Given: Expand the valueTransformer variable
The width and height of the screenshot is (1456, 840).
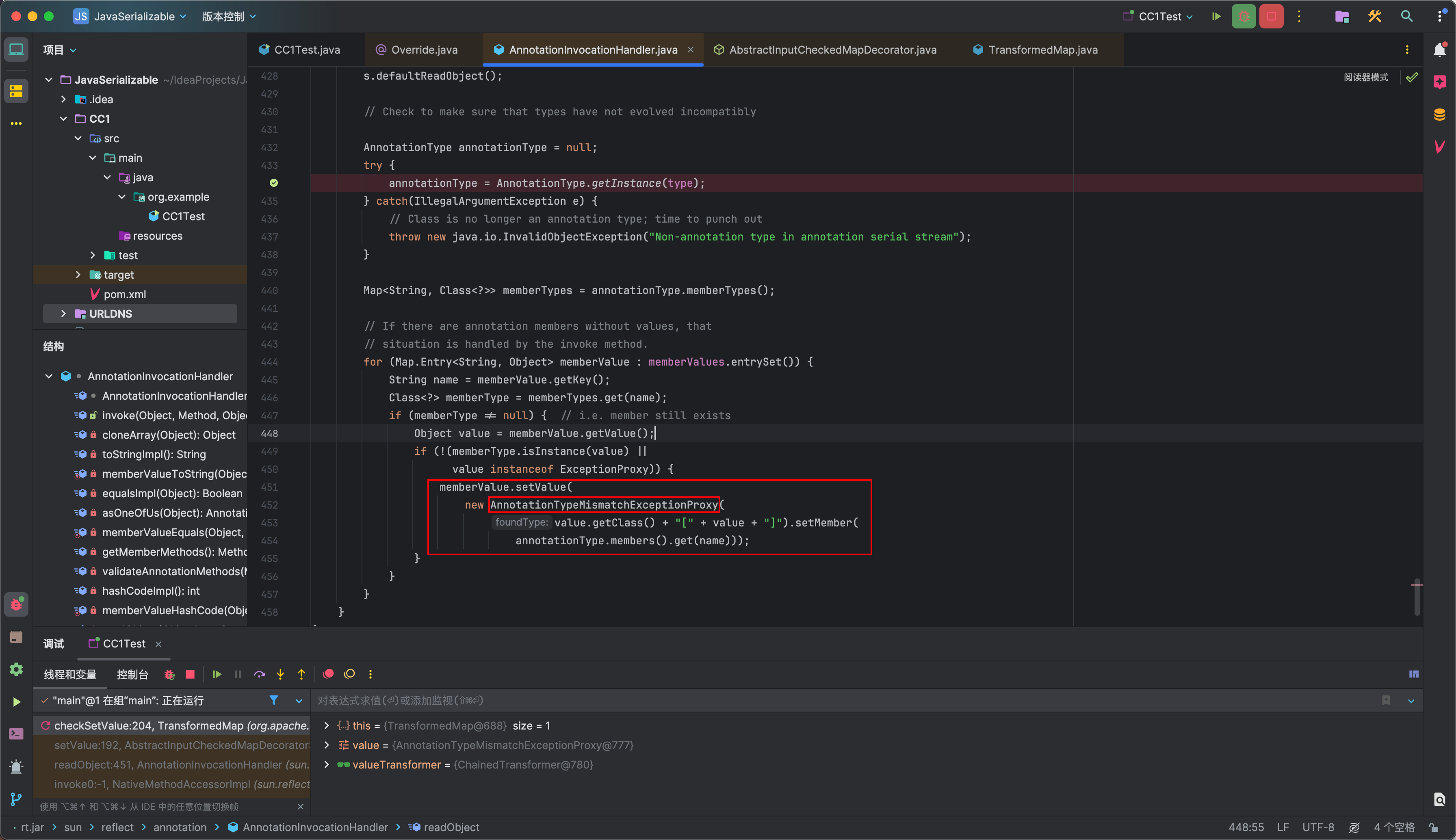Looking at the screenshot, I should click(x=327, y=764).
